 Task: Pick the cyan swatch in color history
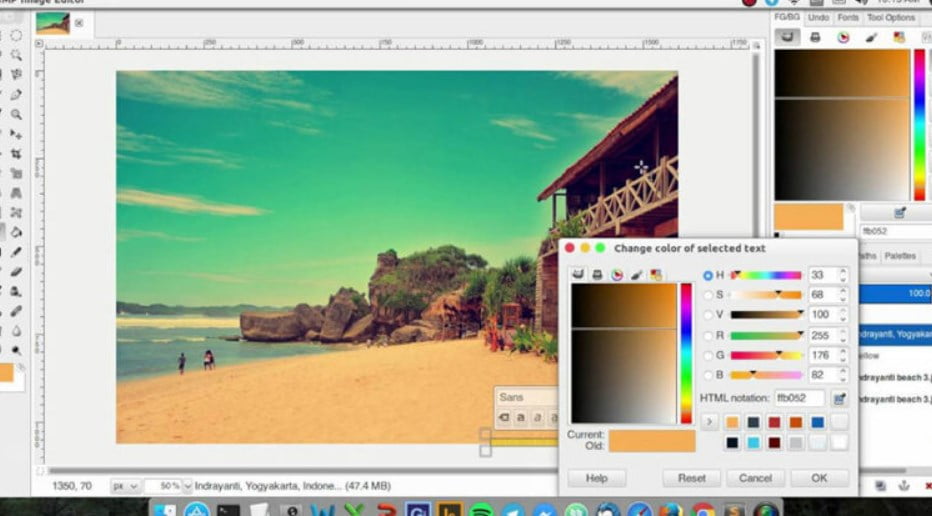(754, 442)
